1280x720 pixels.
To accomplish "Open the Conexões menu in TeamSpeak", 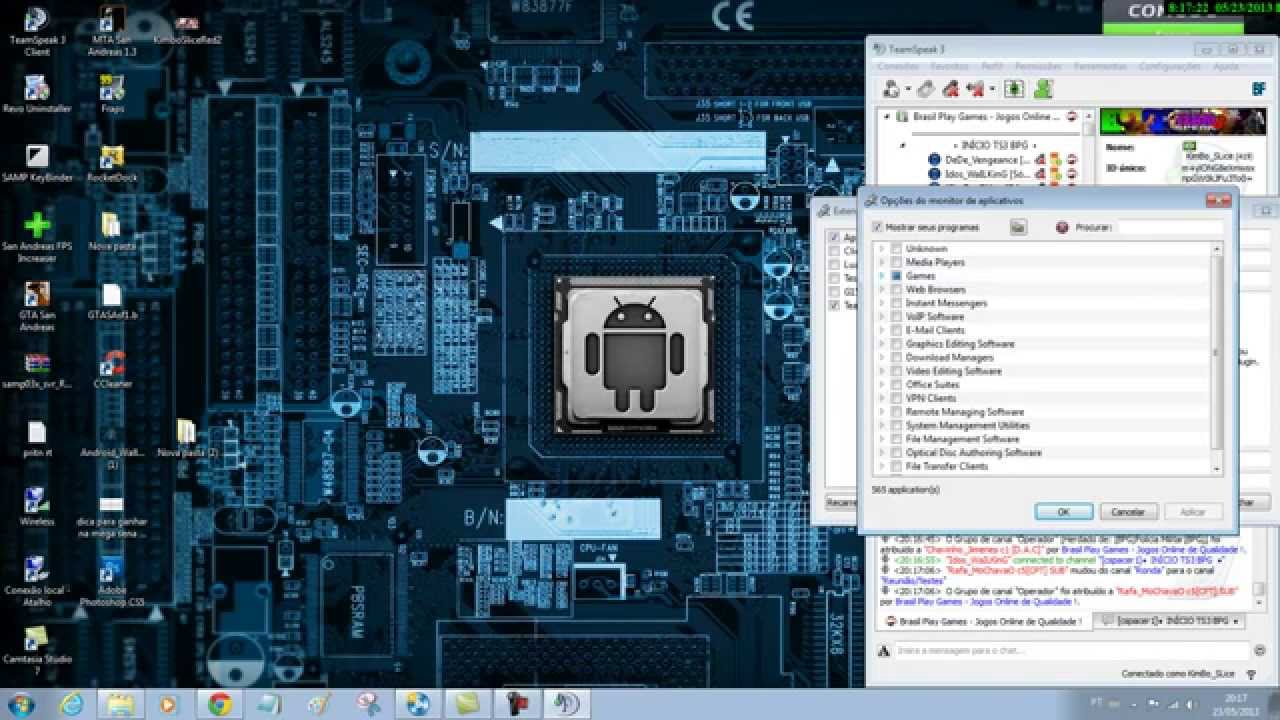I will (897, 66).
